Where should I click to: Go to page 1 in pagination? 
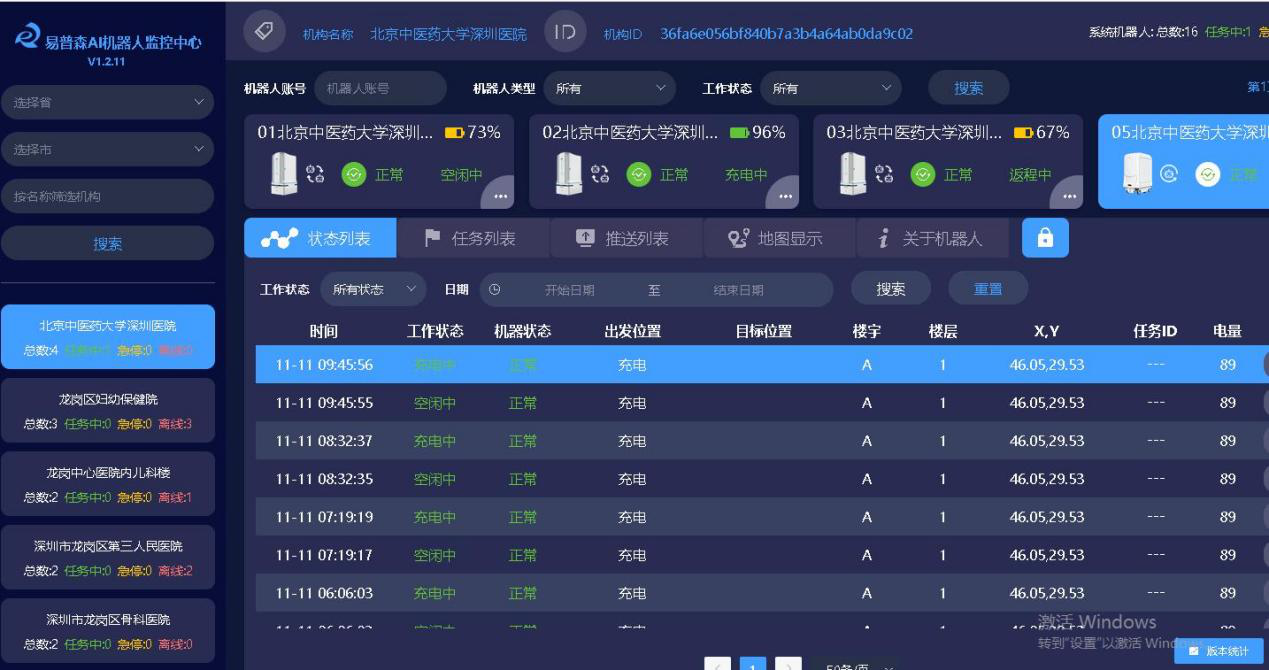pyautogui.click(x=753, y=666)
